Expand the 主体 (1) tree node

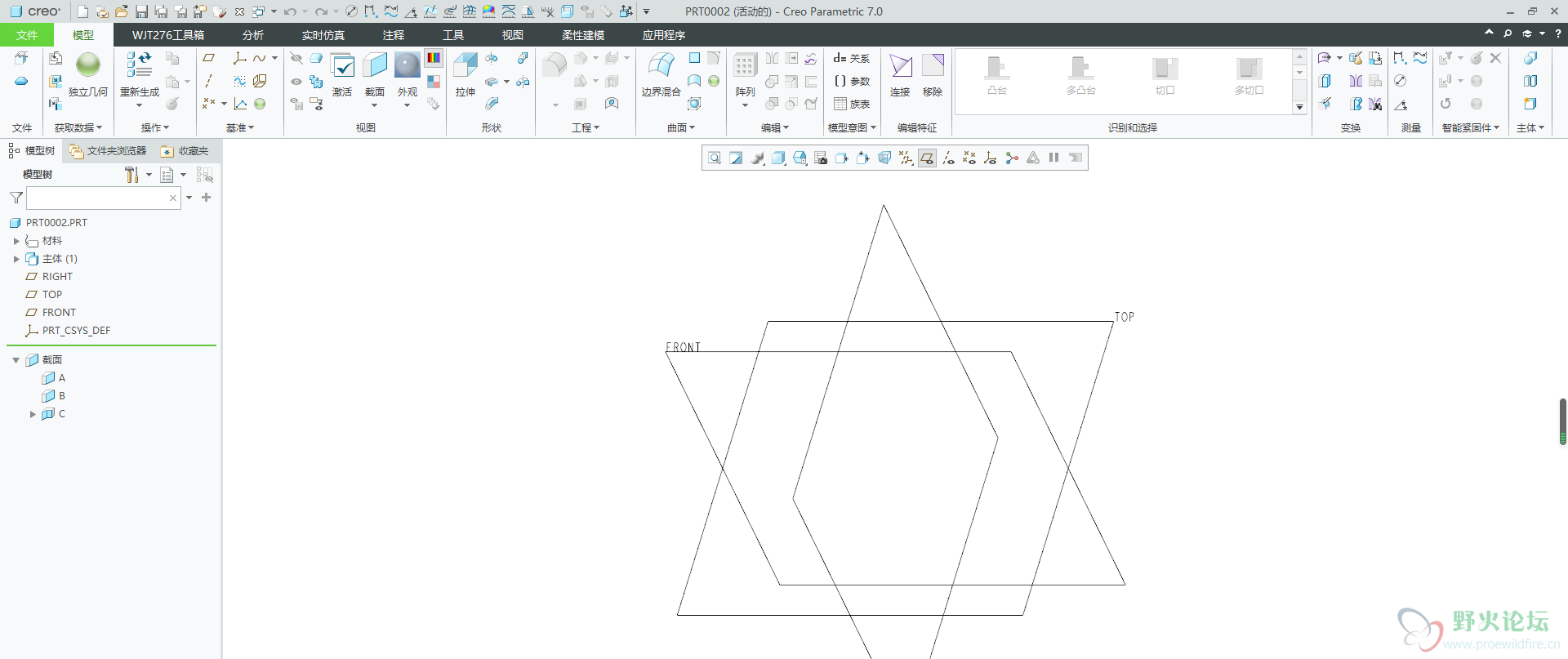point(16,259)
